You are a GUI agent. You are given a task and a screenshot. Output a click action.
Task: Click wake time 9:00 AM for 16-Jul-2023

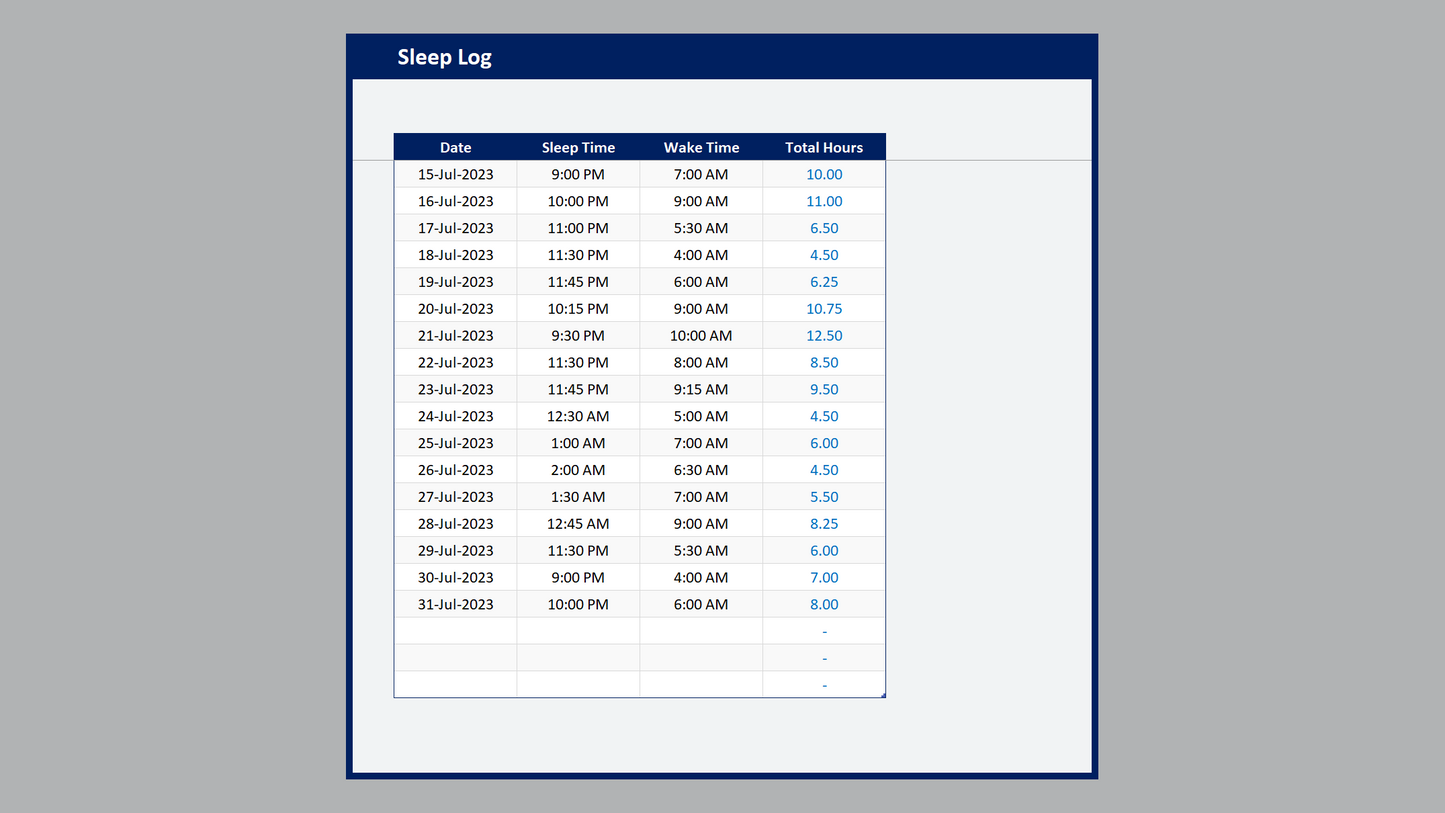click(x=701, y=201)
